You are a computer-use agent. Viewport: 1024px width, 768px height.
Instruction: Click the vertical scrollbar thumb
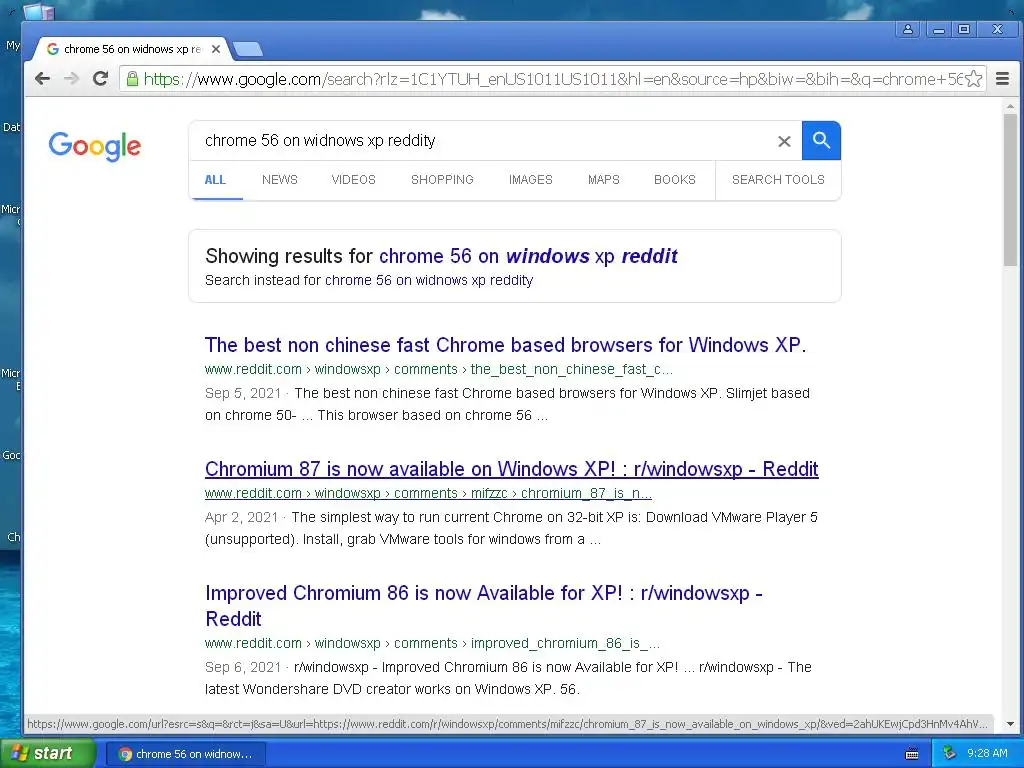1010,189
